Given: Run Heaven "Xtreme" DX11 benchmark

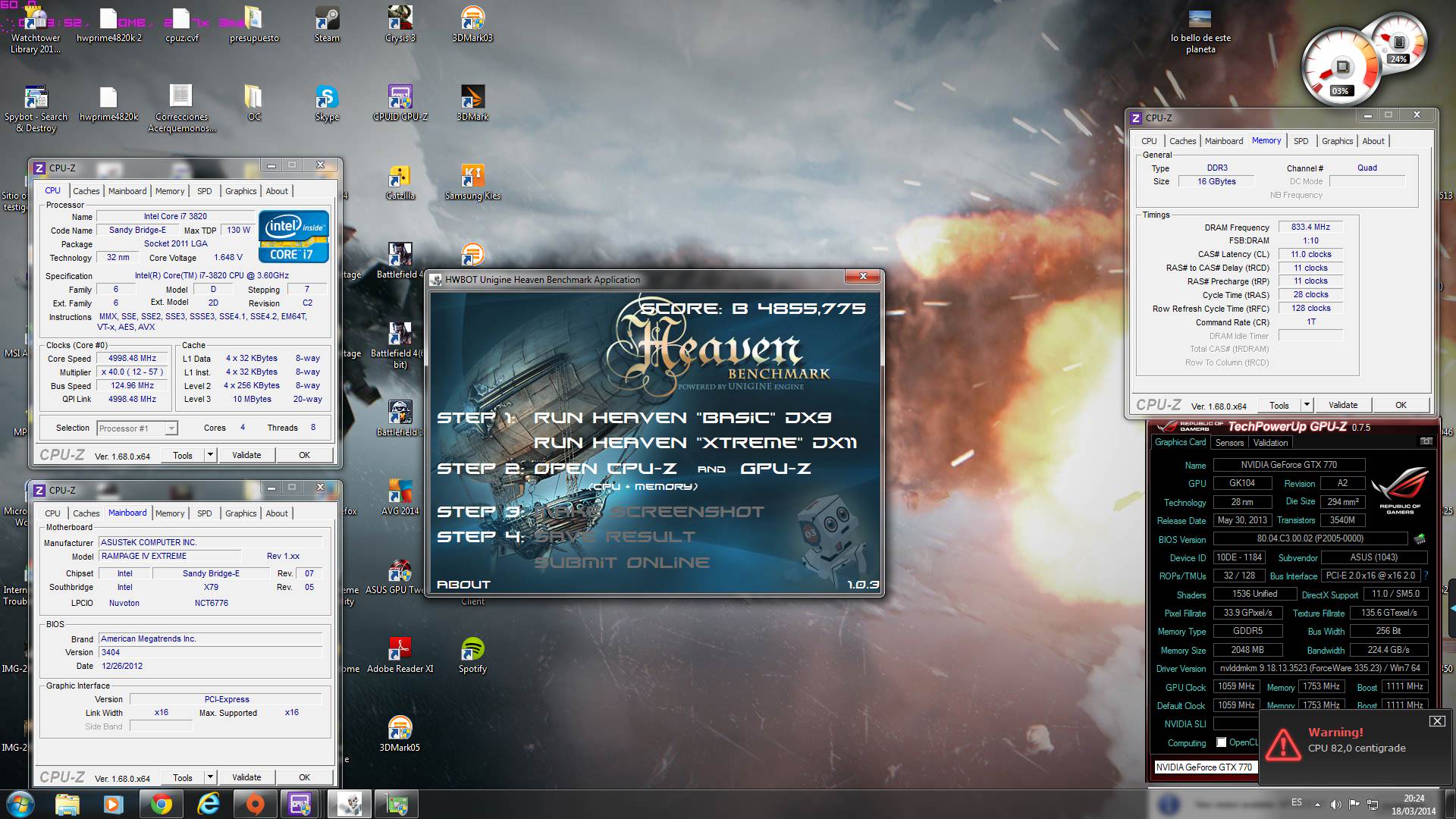Looking at the screenshot, I should click(695, 443).
